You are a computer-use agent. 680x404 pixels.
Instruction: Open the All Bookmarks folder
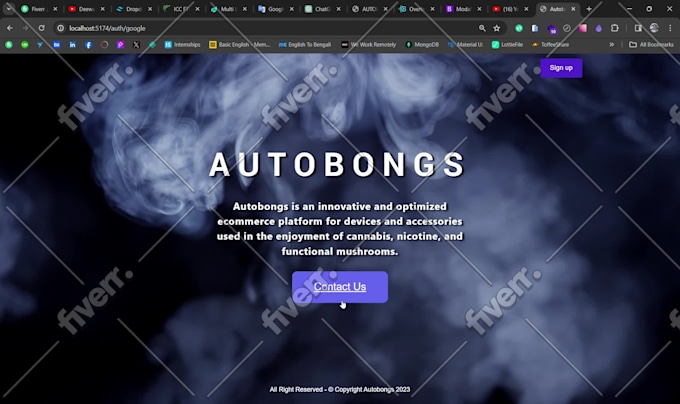point(651,45)
